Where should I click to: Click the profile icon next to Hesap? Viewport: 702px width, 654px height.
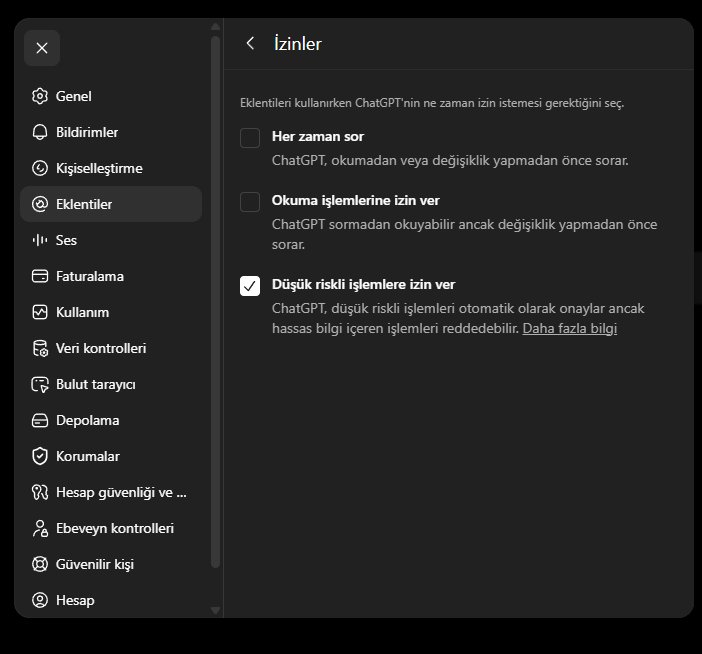(40, 600)
